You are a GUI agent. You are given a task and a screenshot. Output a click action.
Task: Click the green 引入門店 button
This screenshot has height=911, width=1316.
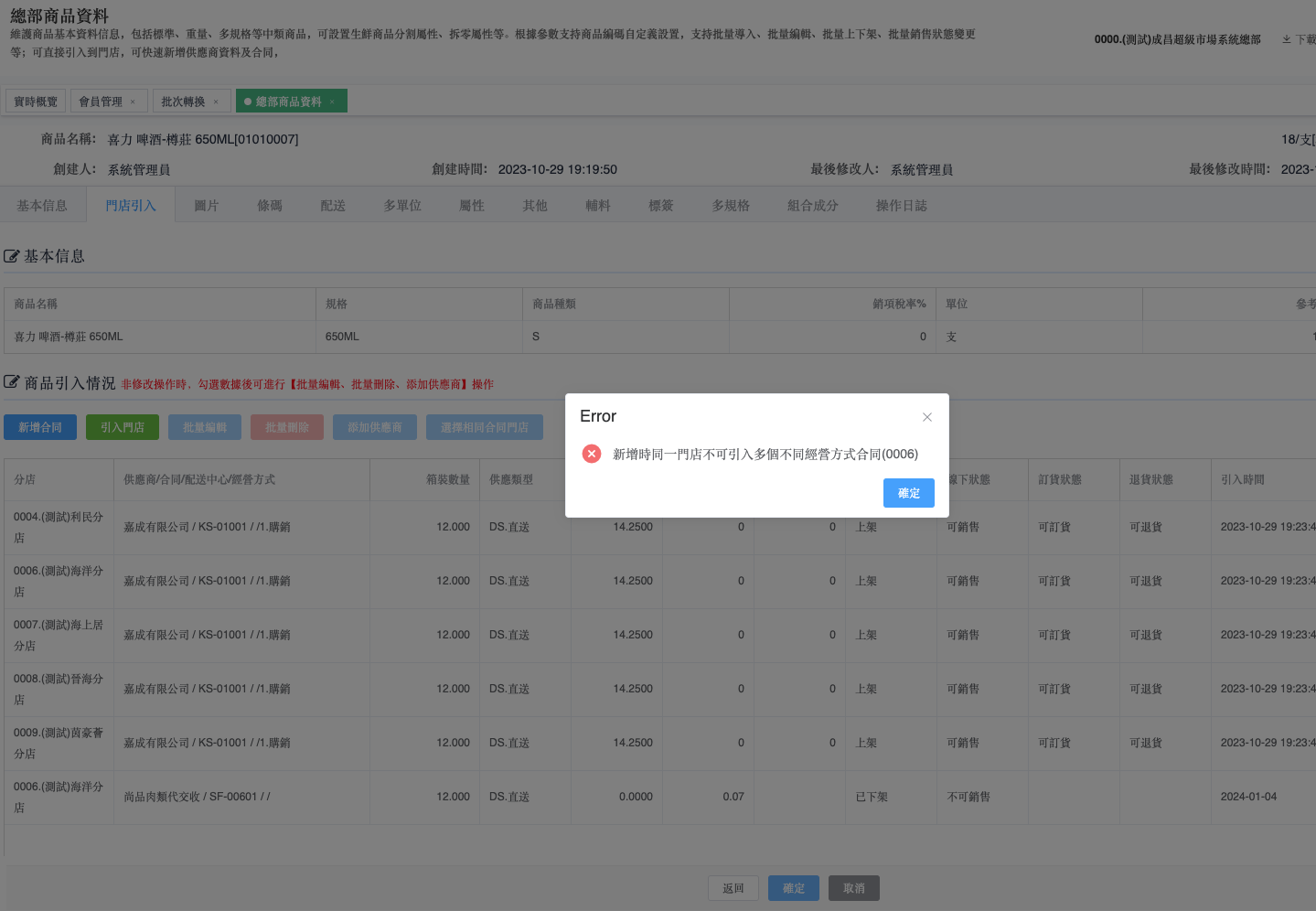[123, 427]
